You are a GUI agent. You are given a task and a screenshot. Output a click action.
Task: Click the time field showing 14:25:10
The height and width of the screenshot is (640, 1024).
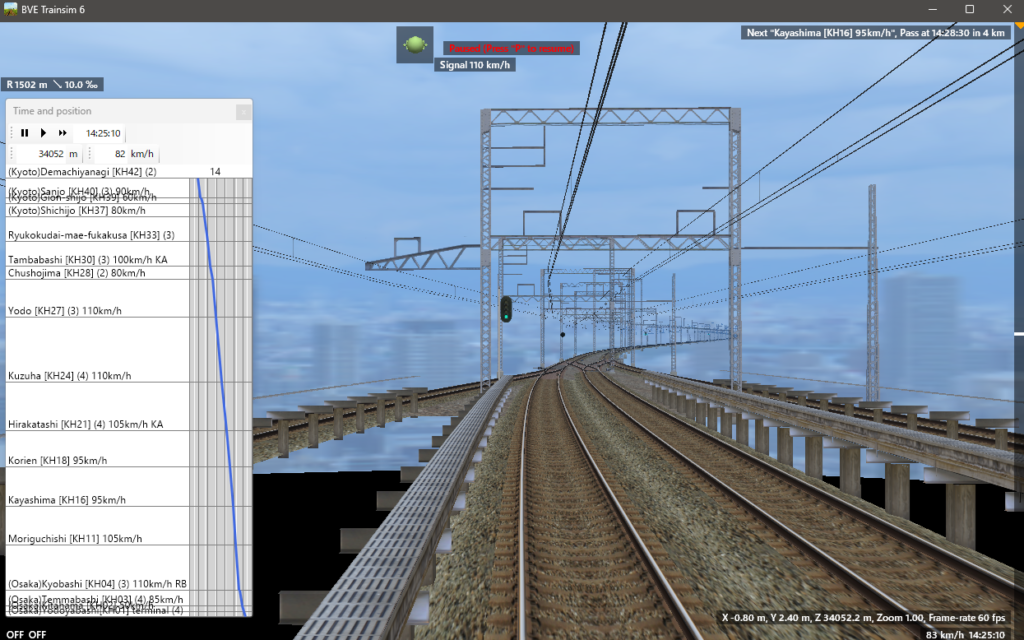[x=102, y=133]
